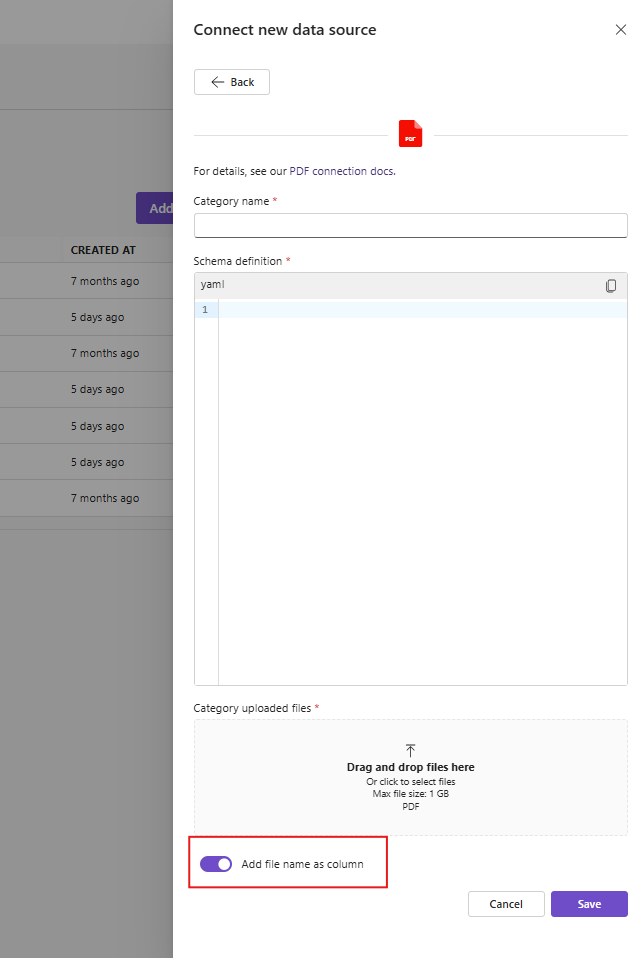Select line number 1 in editor gutter
644x958 pixels.
tap(205, 310)
